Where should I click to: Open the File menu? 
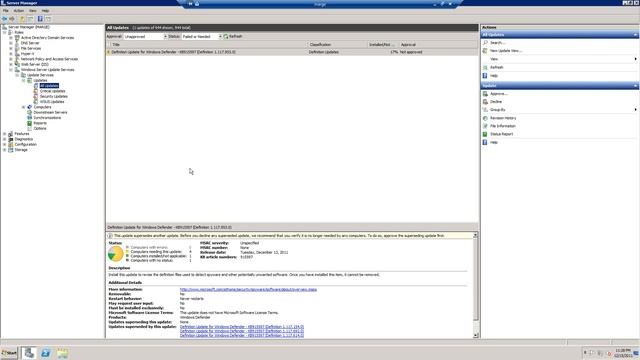click(6, 11)
